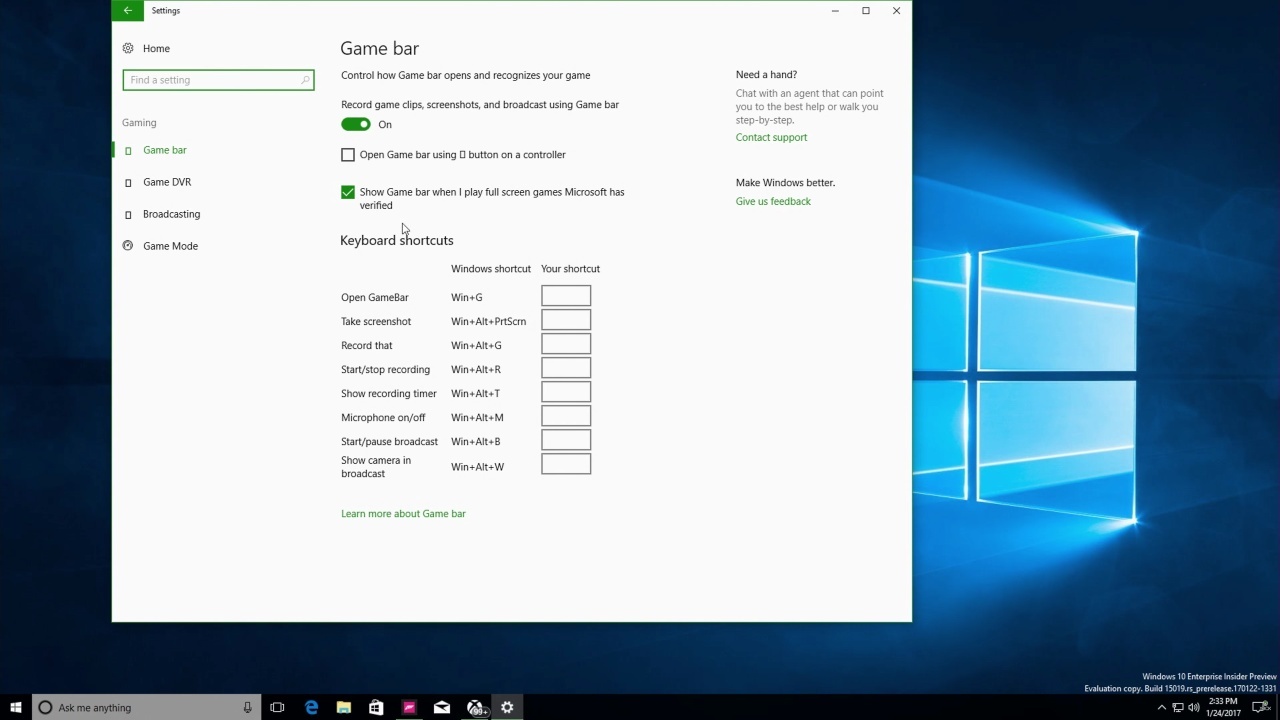This screenshot has height=720, width=1280.
Task: Click the microphone icon in the search bar
Action: click(x=247, y=707)
